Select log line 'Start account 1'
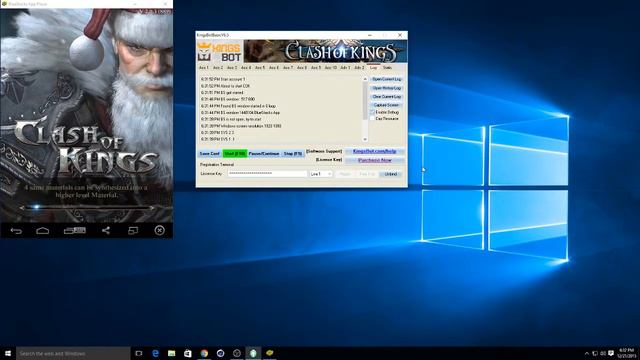The height and width of the screenshot is (360, 640). click(223, 79)
